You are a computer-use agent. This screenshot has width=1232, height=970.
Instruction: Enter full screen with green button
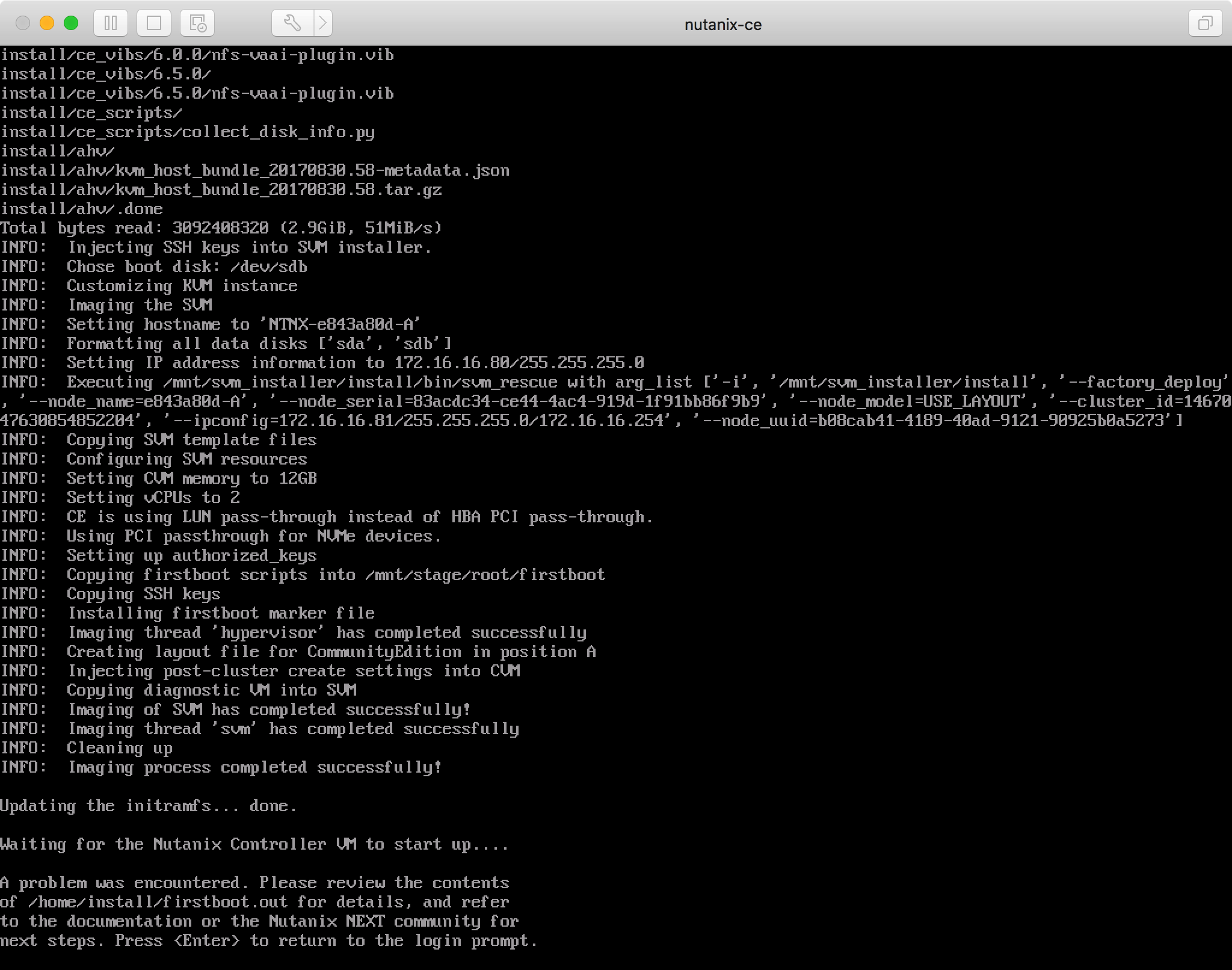(x=71, y=23)
